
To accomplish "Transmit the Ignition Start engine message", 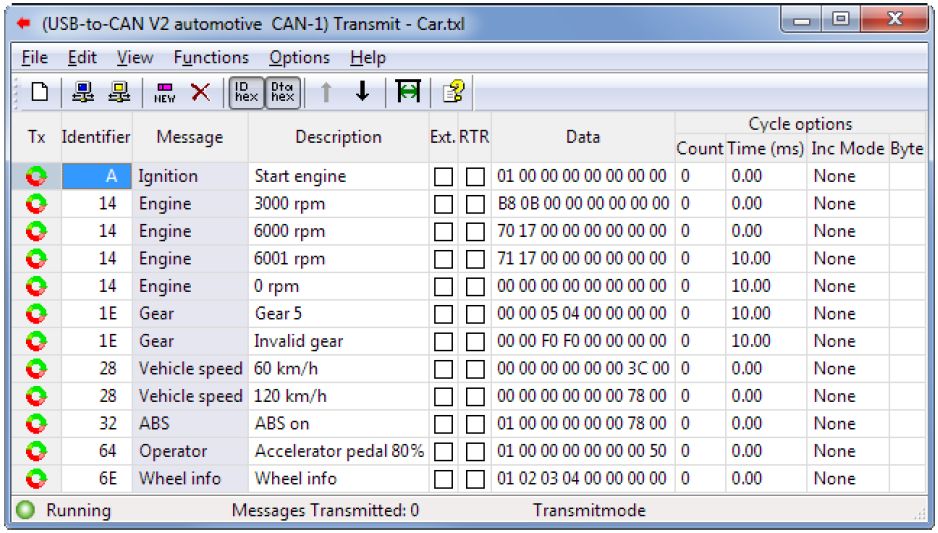I will (36, 176).
